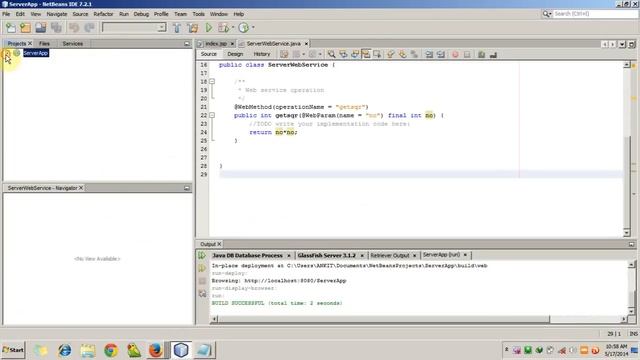Screen dimensions: 640x360
Task: Click the Open Project toolbar icon
Action: click(40, 27)
